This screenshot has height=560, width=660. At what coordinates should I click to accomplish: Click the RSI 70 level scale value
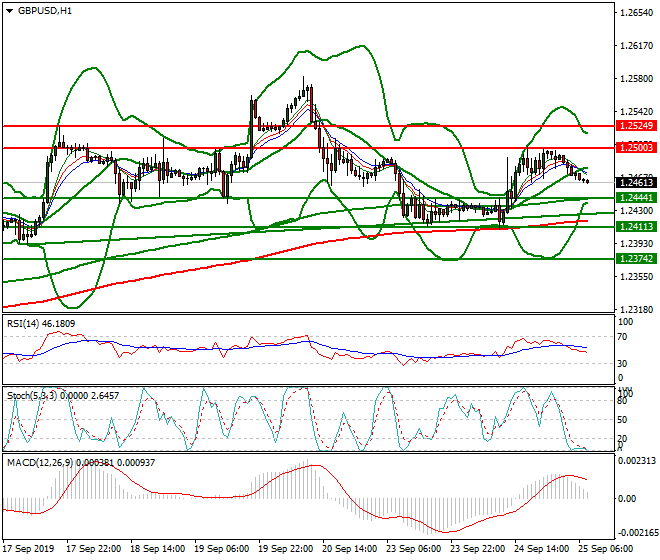[622, 336]
